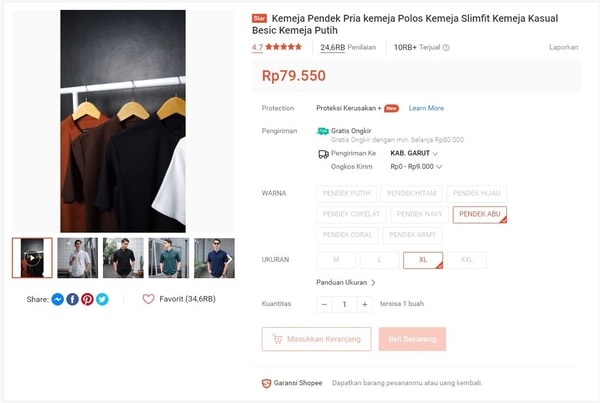The image size is (600, 403).
Task: Click help icon next to Terjual
Action: point(446,47)
